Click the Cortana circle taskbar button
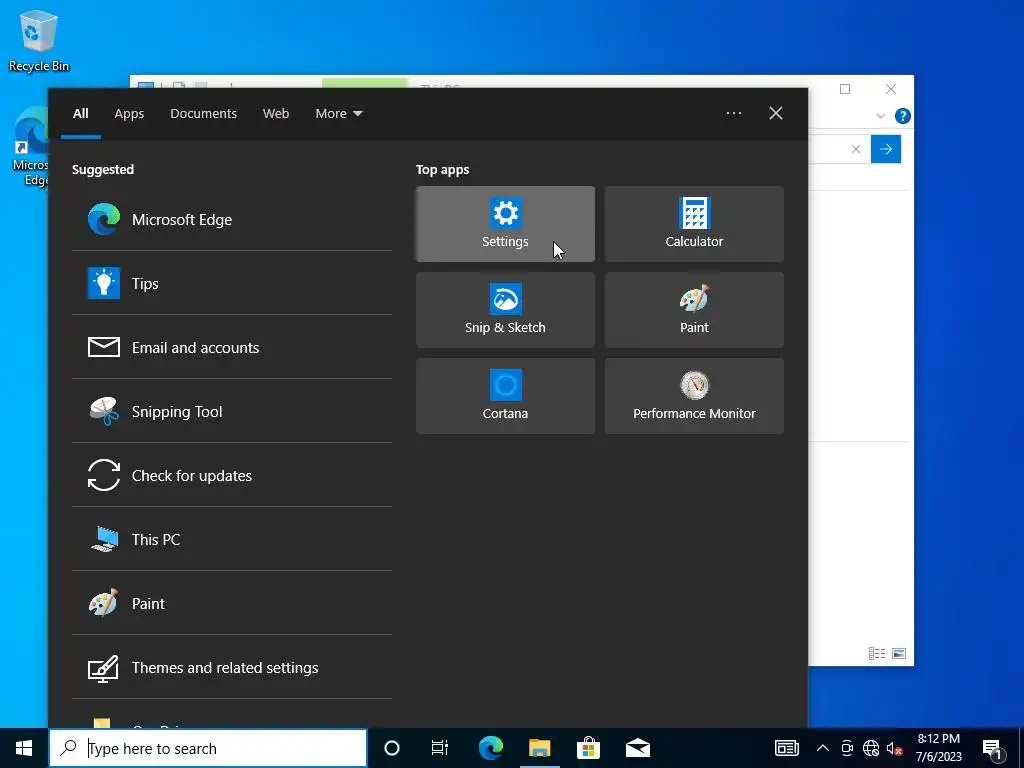 point(391,748)
